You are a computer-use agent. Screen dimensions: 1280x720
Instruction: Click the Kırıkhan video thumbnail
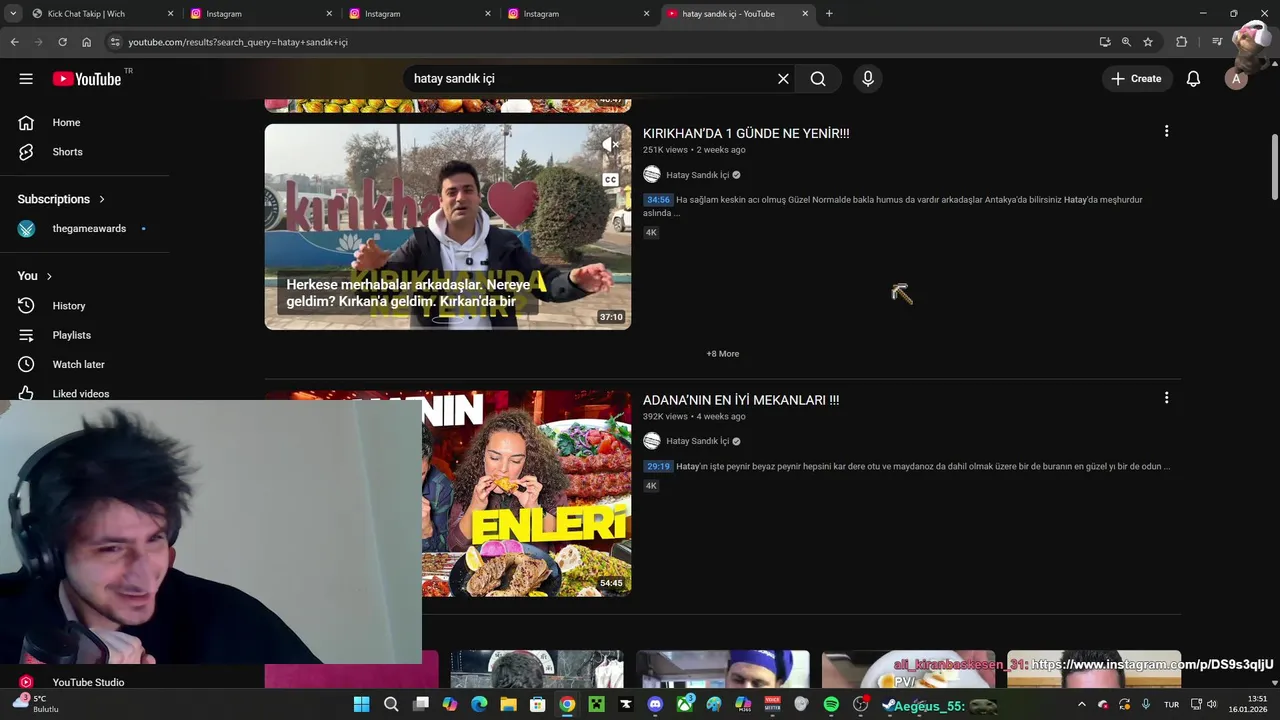(x=448, y=227)
